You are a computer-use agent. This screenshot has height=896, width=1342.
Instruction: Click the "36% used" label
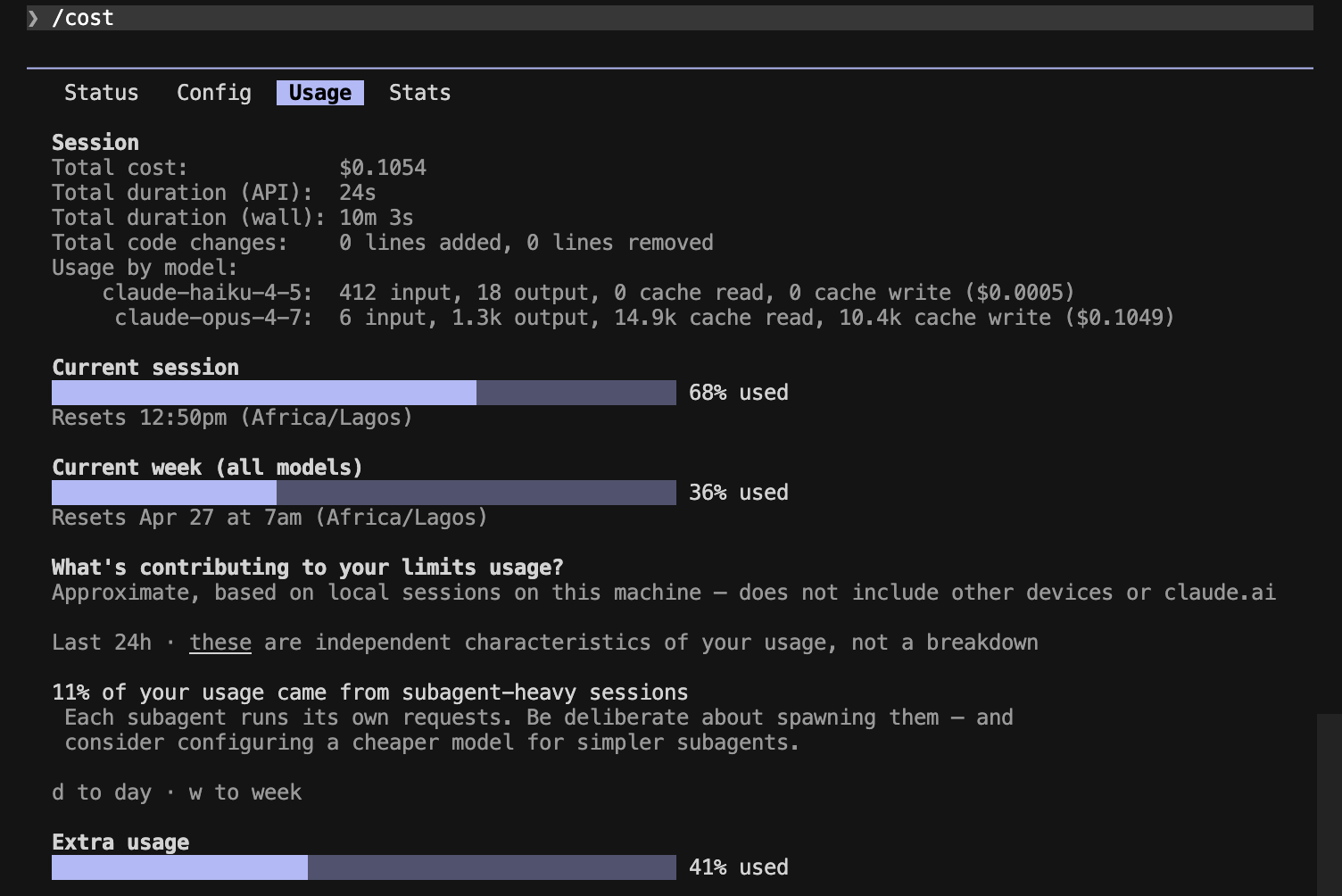click(x=739, y=493)
